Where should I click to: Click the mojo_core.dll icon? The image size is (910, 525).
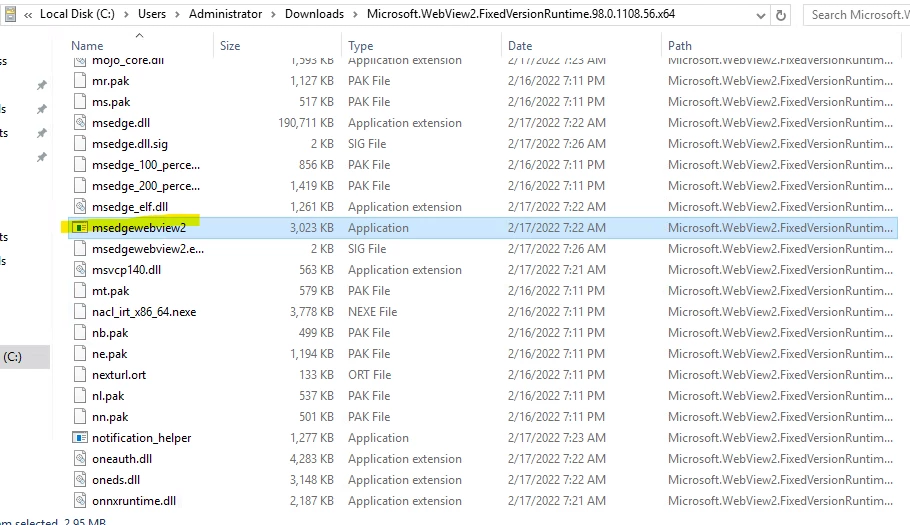click(80, 61)
